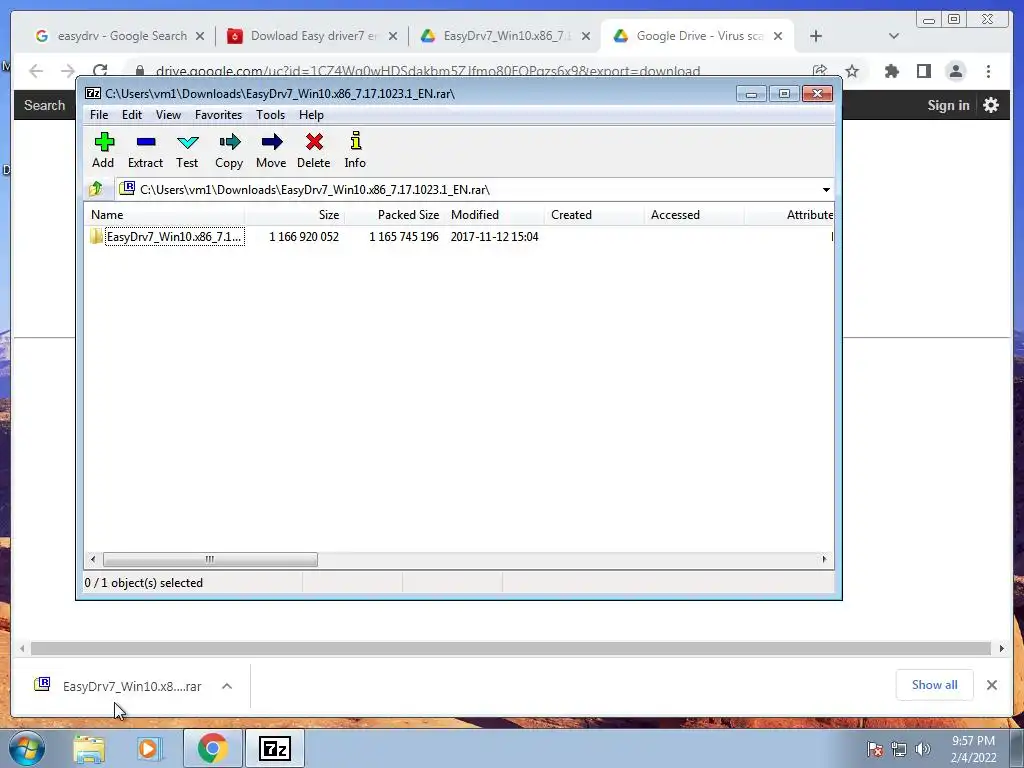Click the 1 166 920 052 size value

[x=304, y=236]
